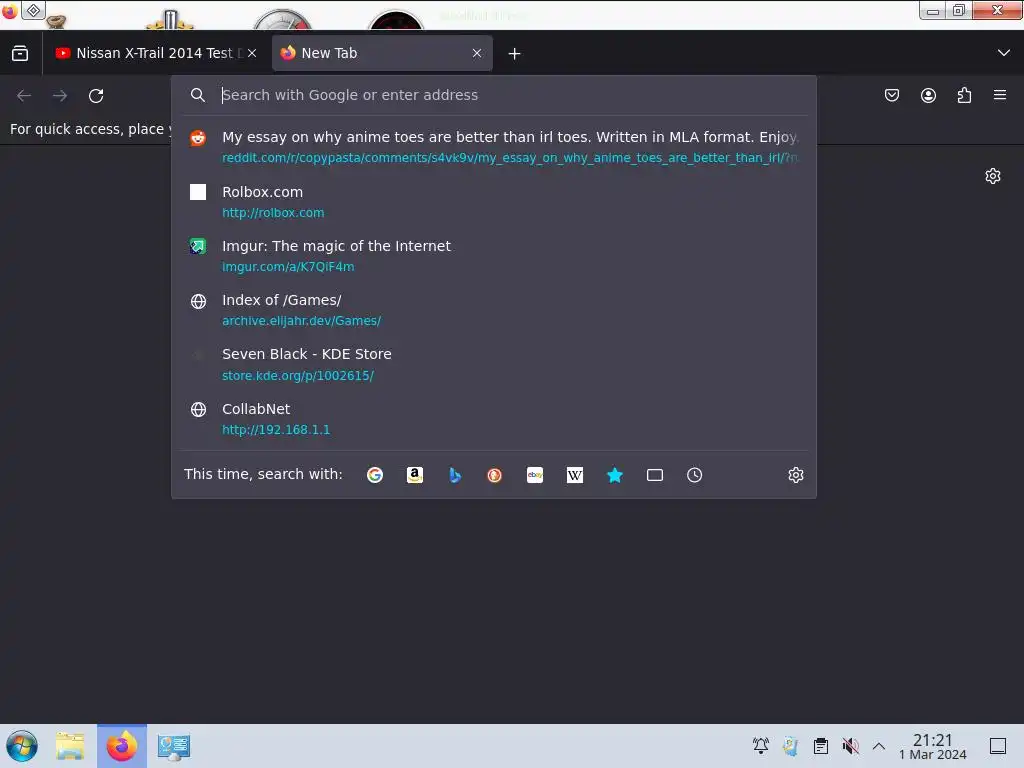Open file manager from taskbar
The image size is (1024, 768).
70,746
